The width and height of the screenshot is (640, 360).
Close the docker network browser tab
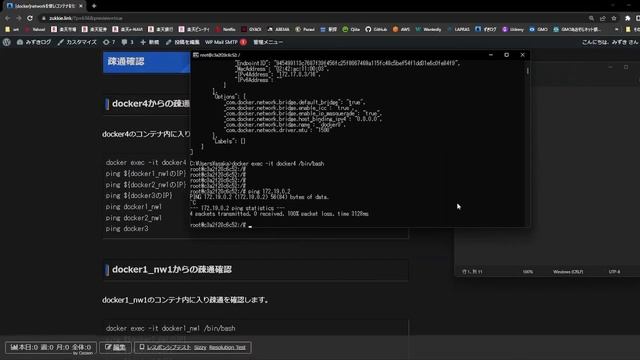(81, 6)
